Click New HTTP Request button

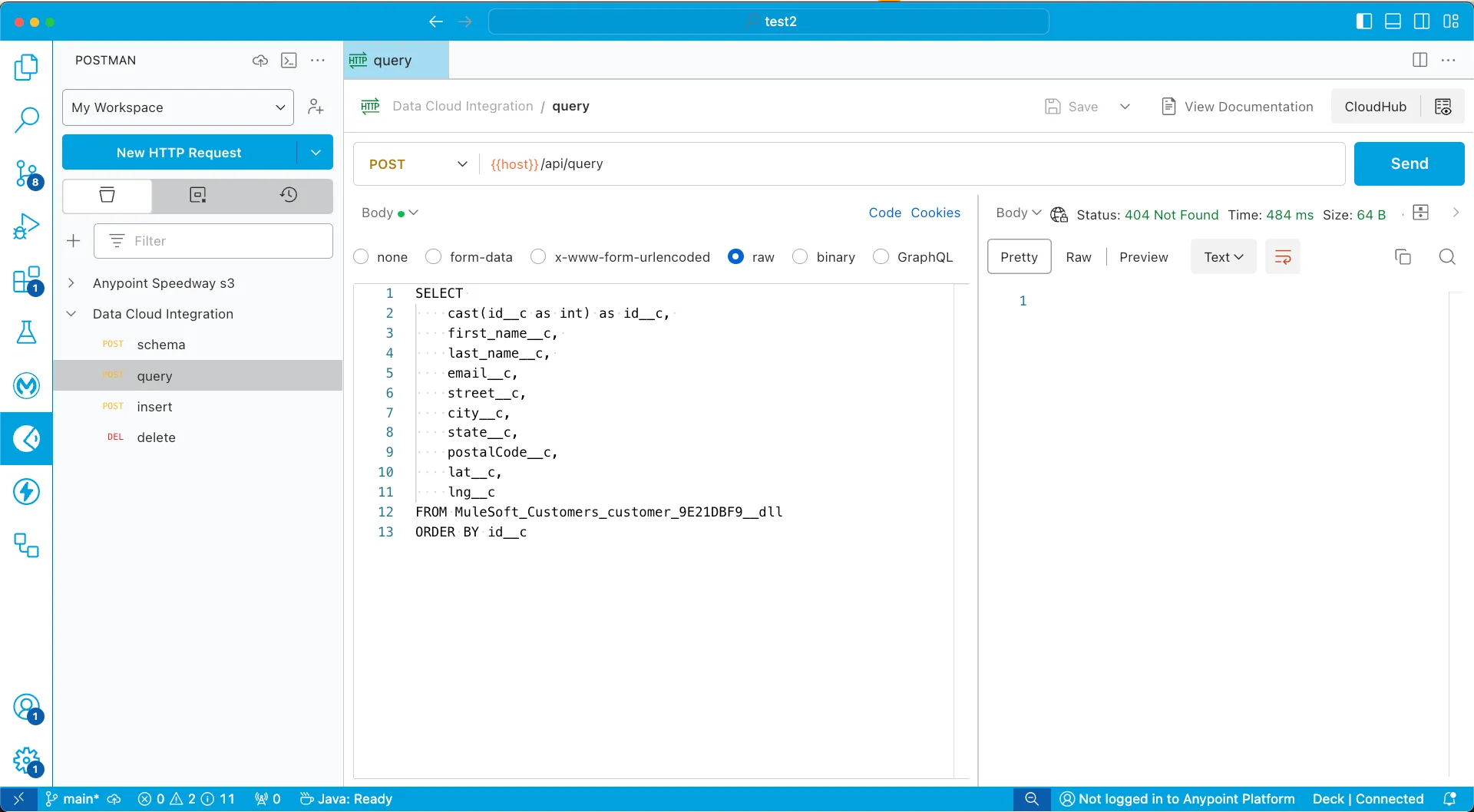[x=179, y=153]
